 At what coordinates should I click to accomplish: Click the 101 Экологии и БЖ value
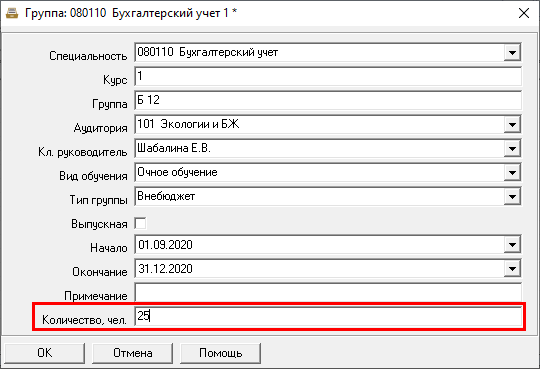188,124
